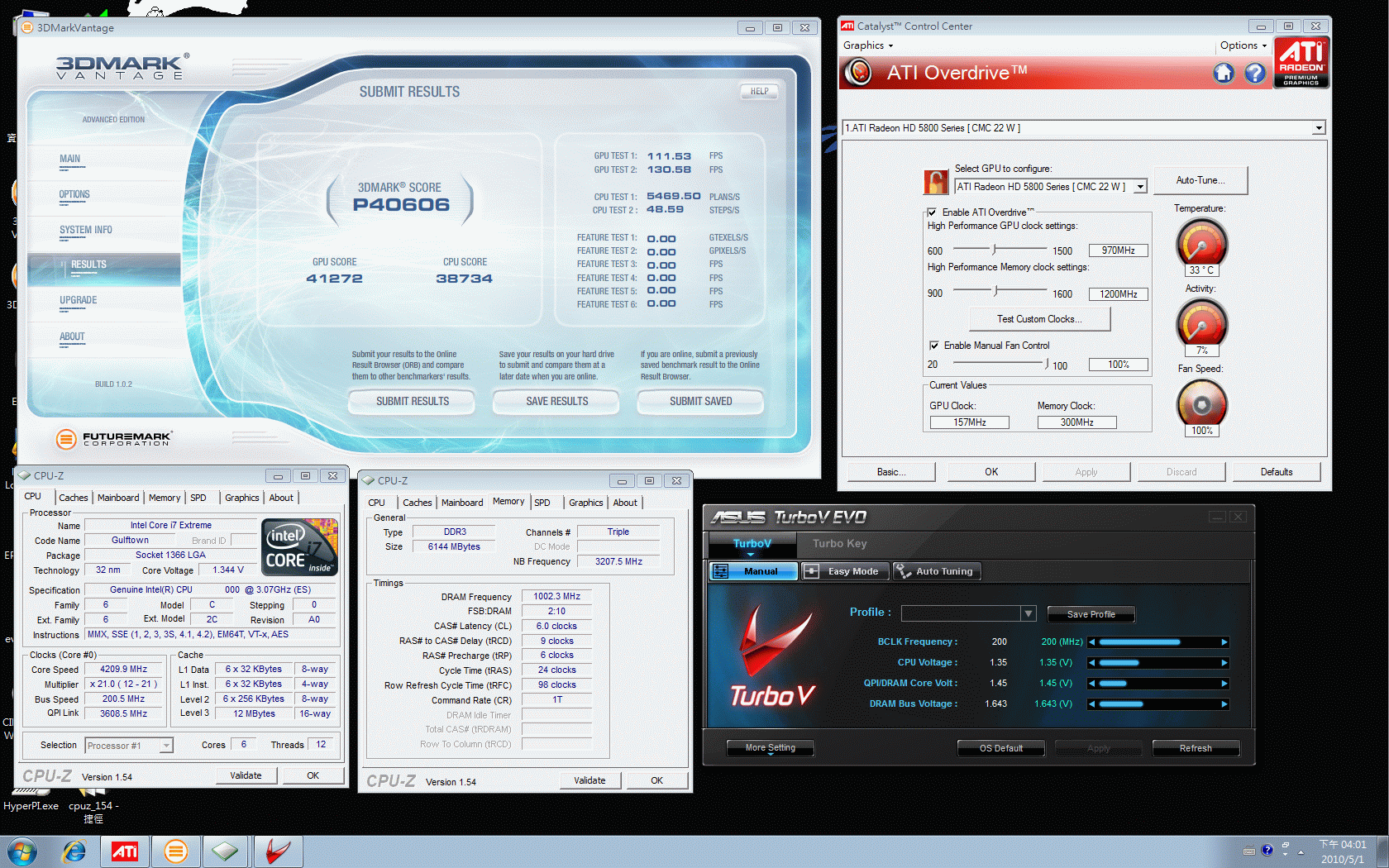Open the Windows Start orb

pyautogui.click(x=21, y=851)
